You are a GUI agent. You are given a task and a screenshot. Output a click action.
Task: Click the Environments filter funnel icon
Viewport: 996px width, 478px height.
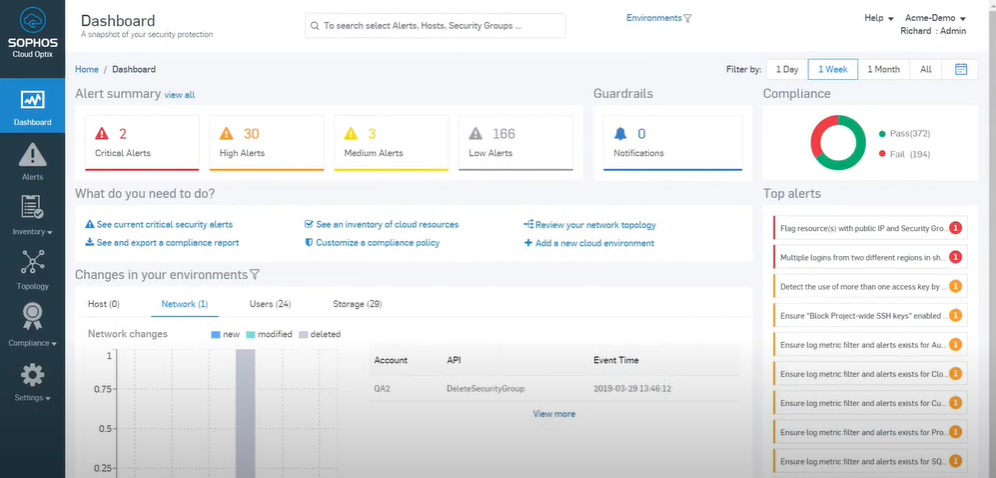coord(687,18)
